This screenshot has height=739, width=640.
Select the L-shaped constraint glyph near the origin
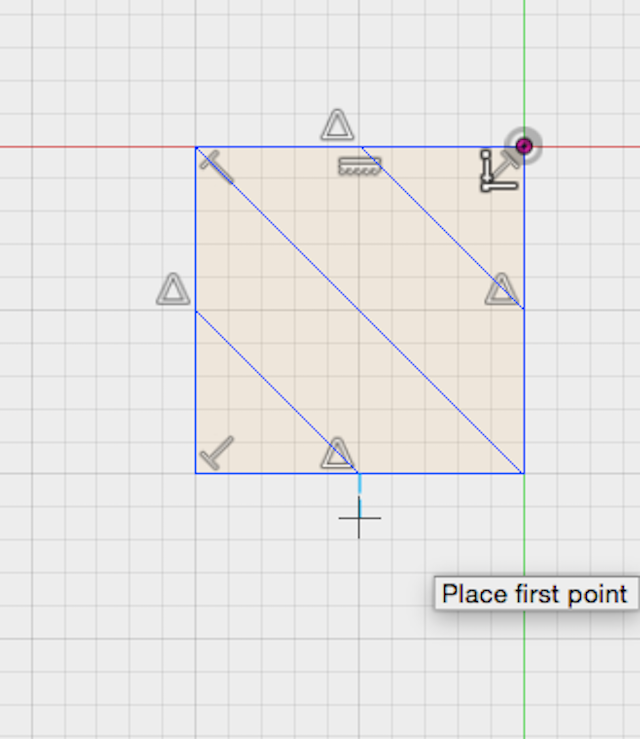[499, 171]
